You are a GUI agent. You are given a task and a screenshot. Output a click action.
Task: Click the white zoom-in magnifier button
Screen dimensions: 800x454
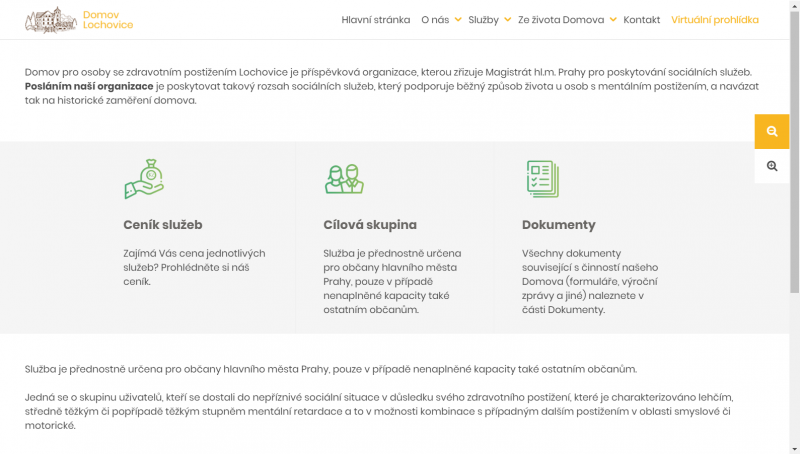tap(771, 166)
